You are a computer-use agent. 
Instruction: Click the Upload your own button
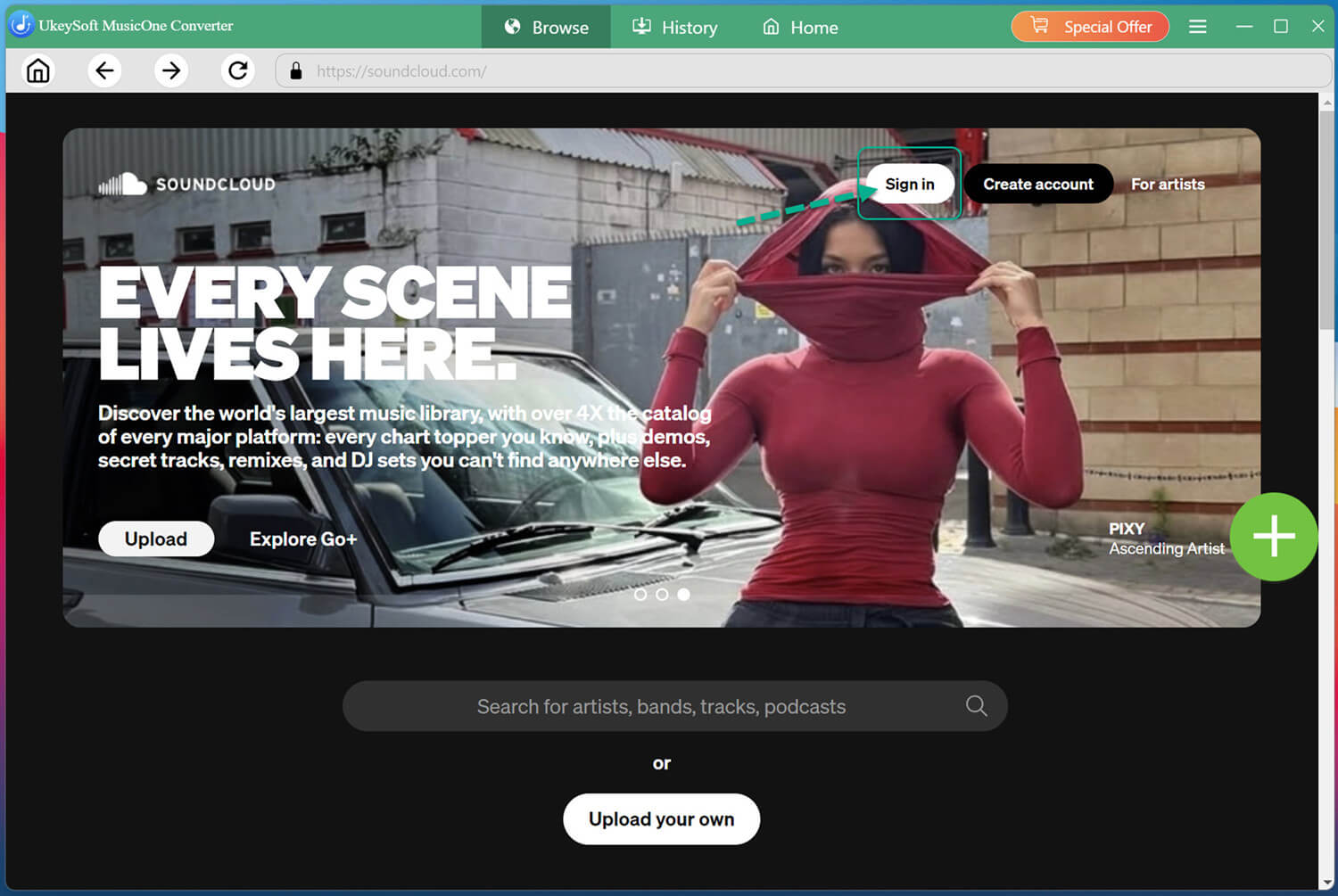661,818
